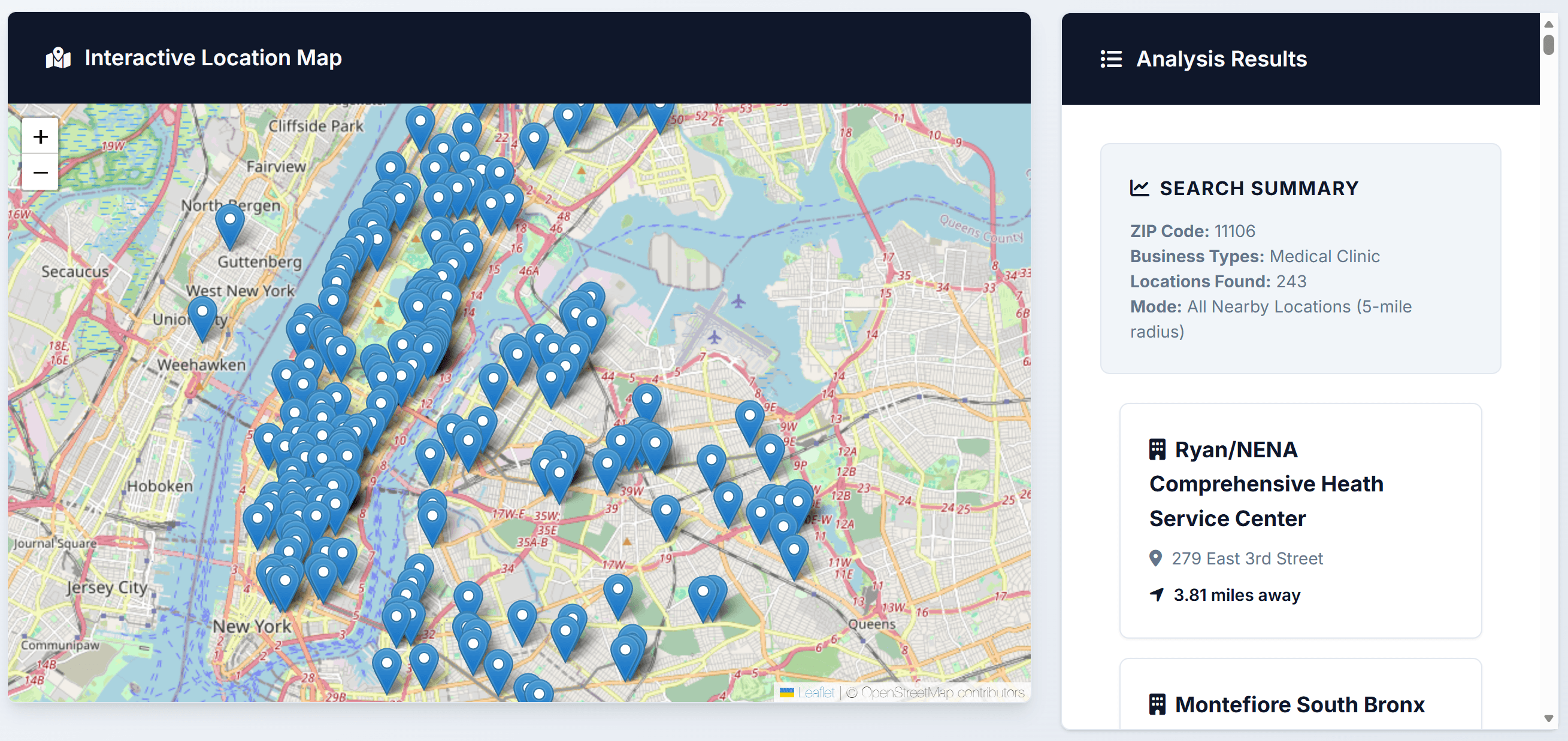Click the arrow icon beside 3.81 miles away
The width and height of the screenshot is (1568, 741).
tap(1157, 594)
